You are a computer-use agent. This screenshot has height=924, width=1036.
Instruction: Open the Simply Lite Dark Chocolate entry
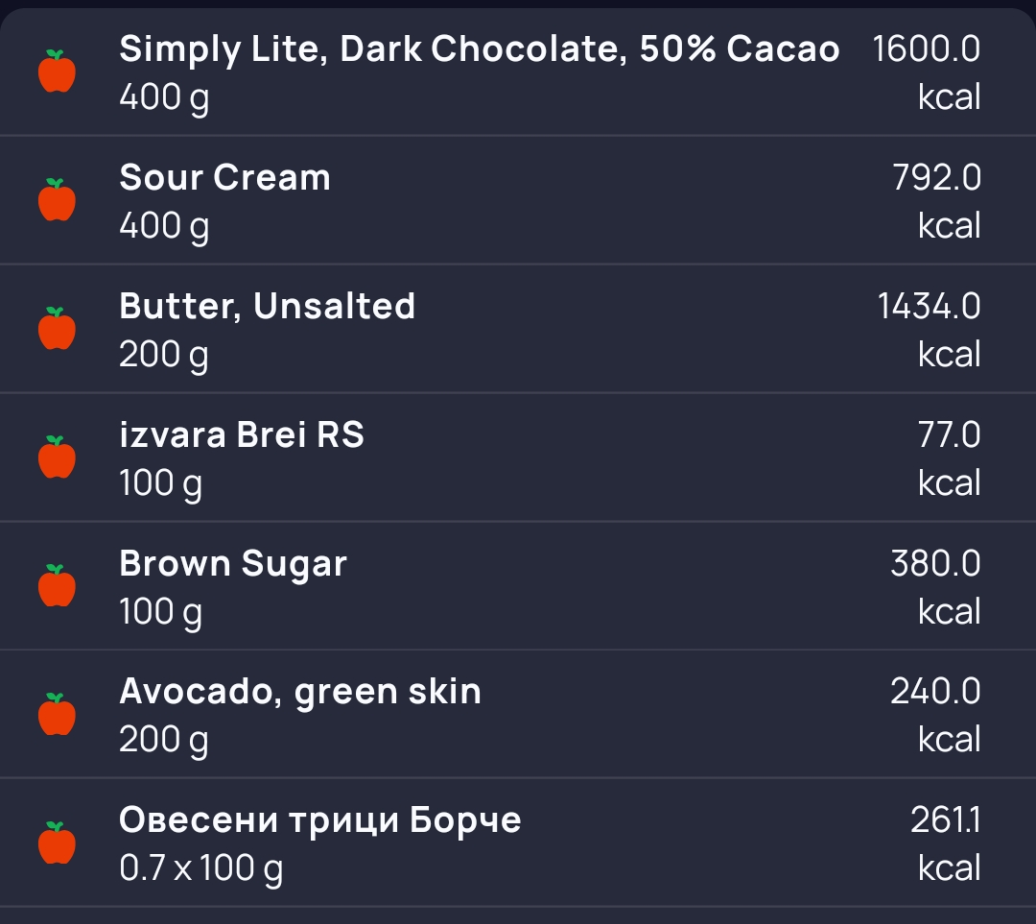tap(479, 49)
